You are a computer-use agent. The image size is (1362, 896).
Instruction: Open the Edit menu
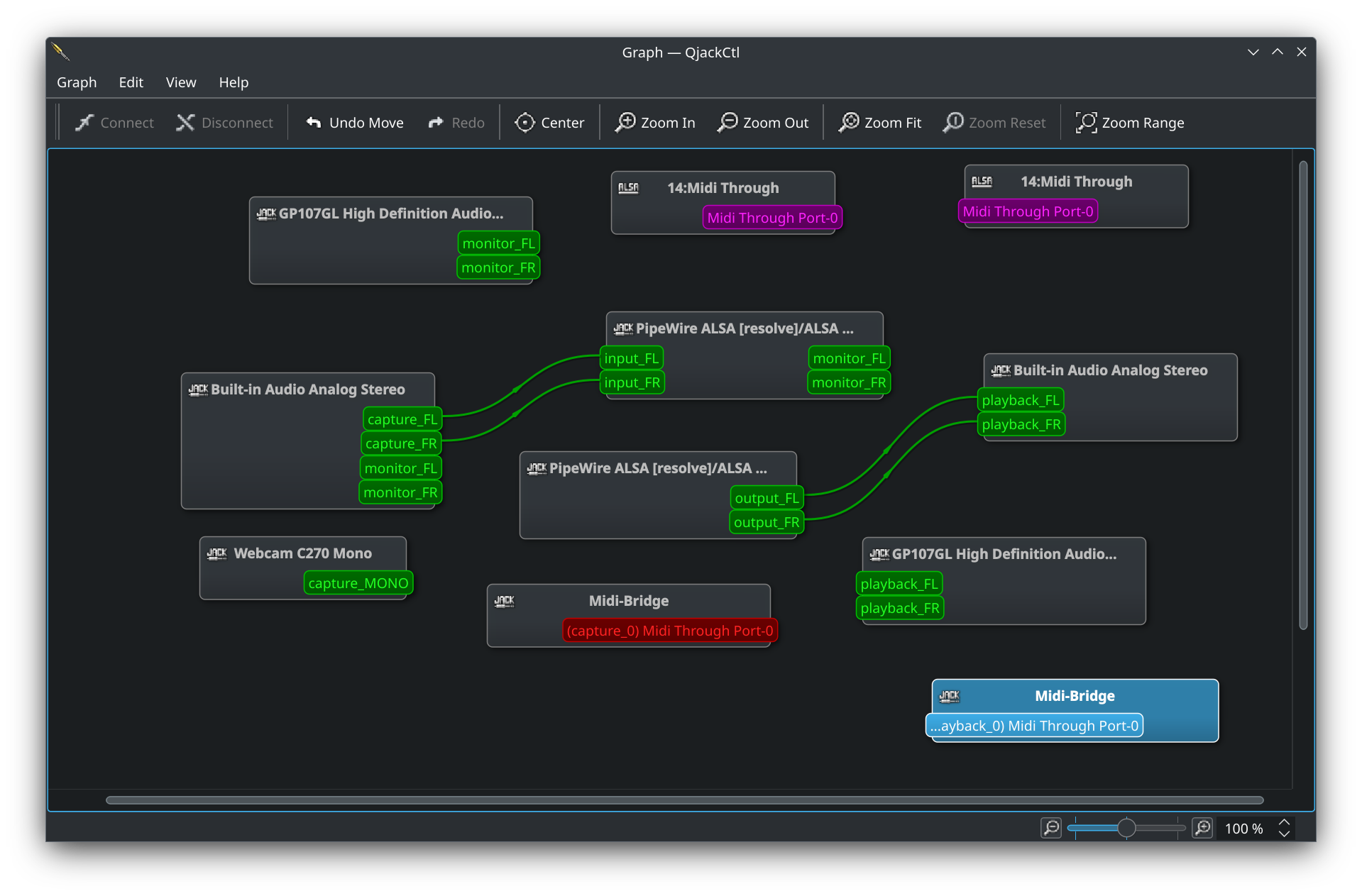[x=131, y=82]
